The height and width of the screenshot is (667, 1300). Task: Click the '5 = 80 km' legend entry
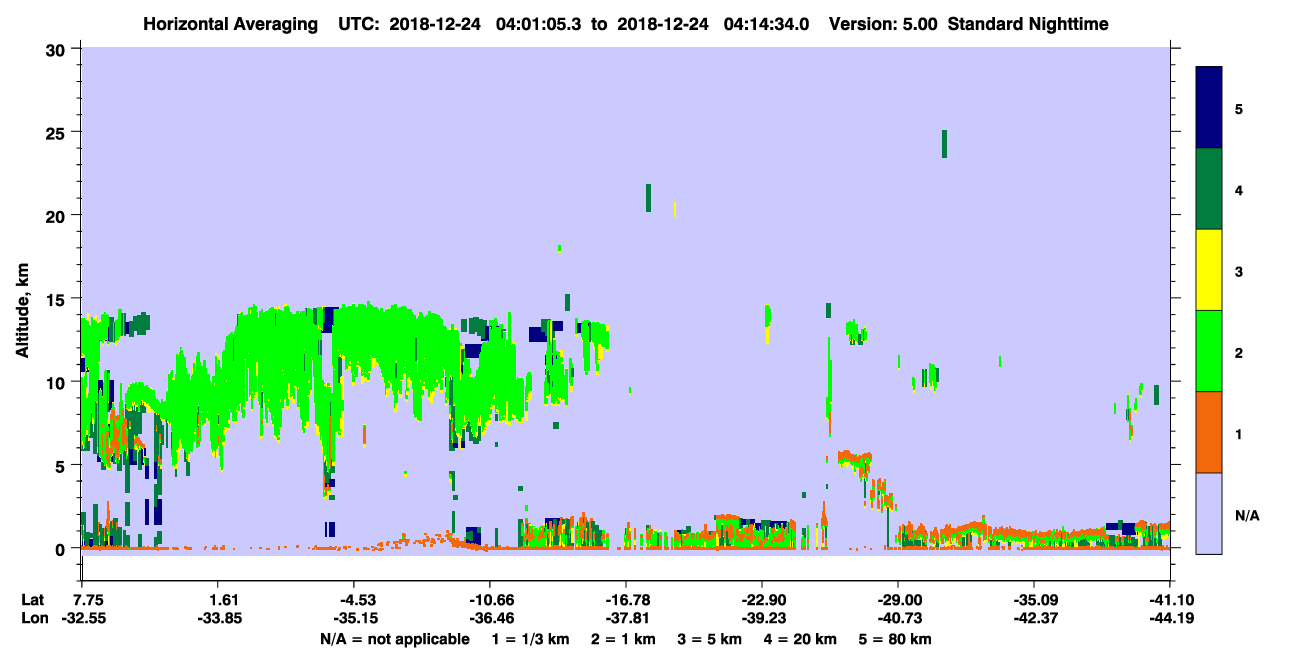click(897, 639)
